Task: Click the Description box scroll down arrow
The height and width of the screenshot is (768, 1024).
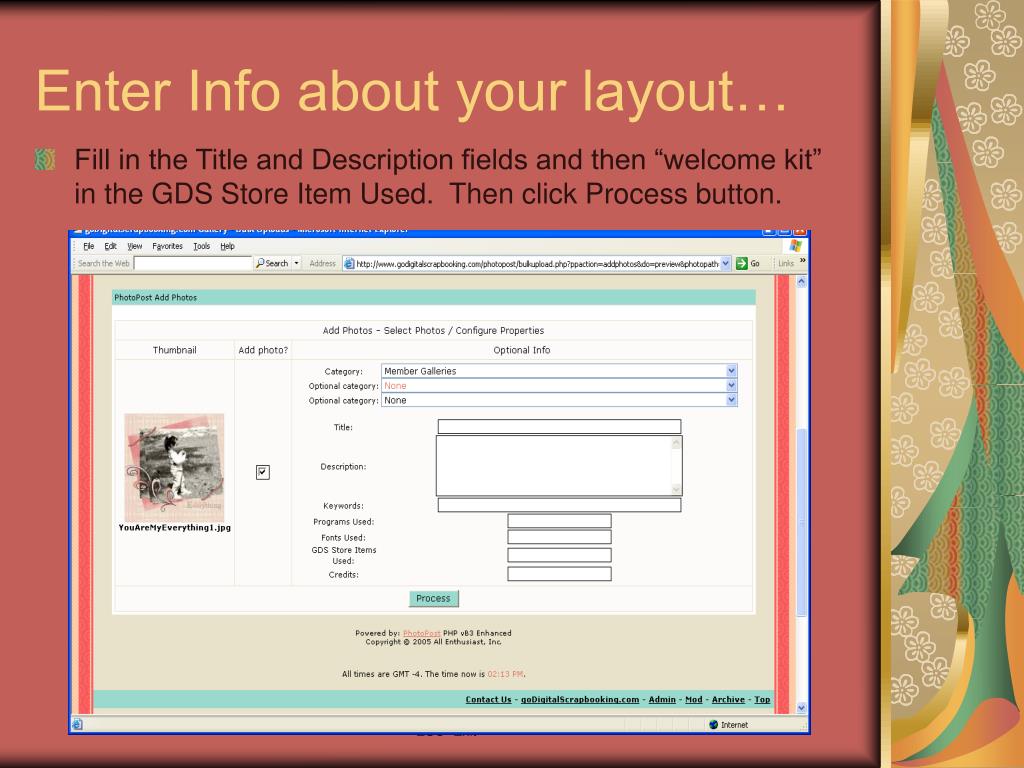Action: point(676,488)
